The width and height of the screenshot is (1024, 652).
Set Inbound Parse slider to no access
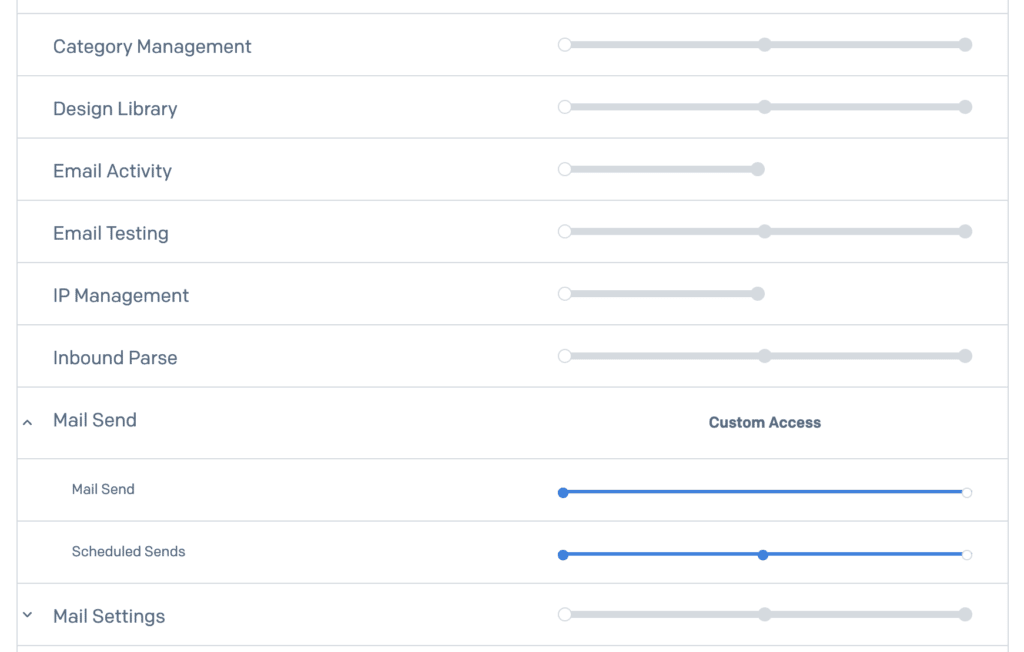565,356
